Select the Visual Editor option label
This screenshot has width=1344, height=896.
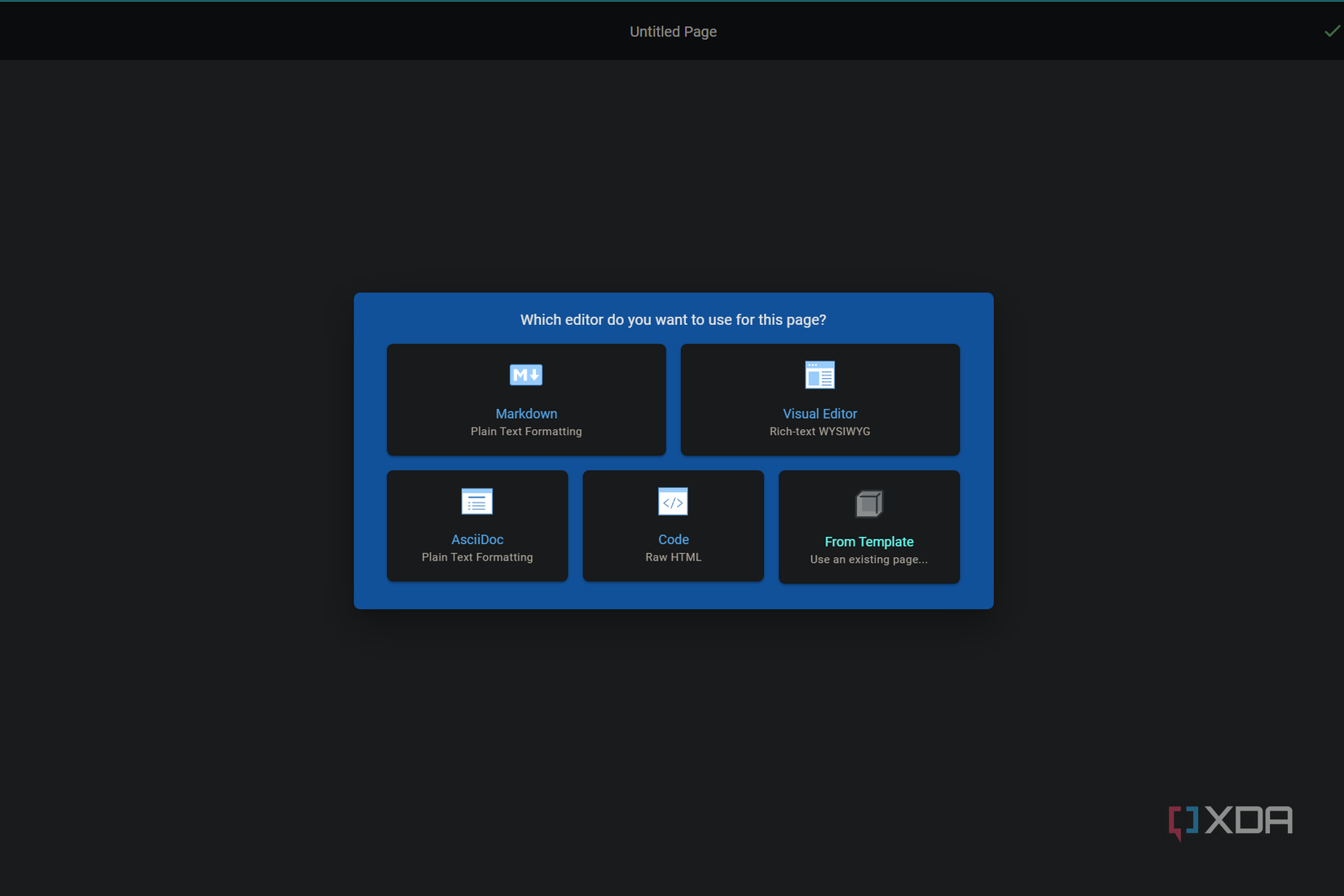coord(820,414)
